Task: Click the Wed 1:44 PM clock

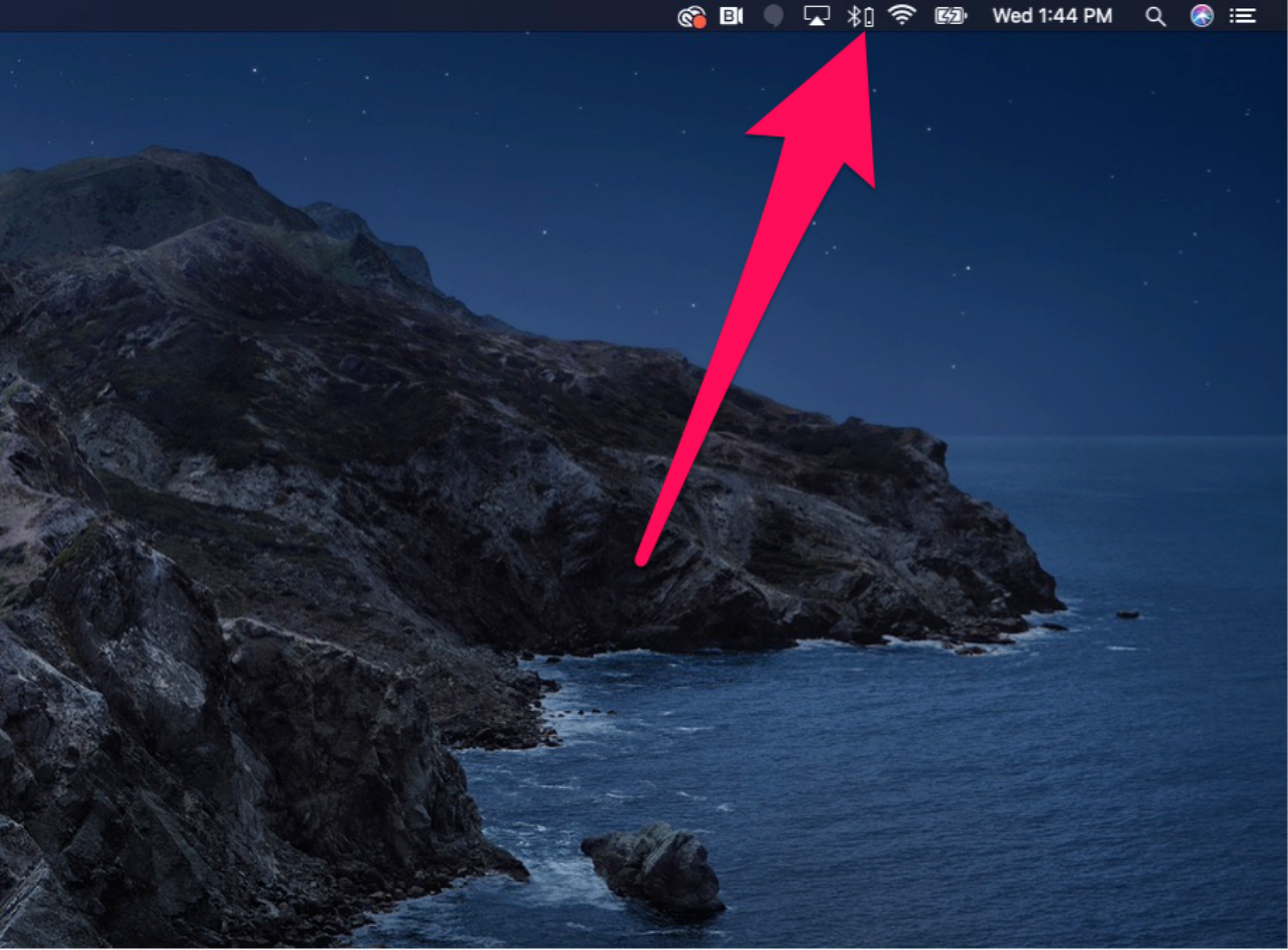Action: click(x=1052, y=15)
